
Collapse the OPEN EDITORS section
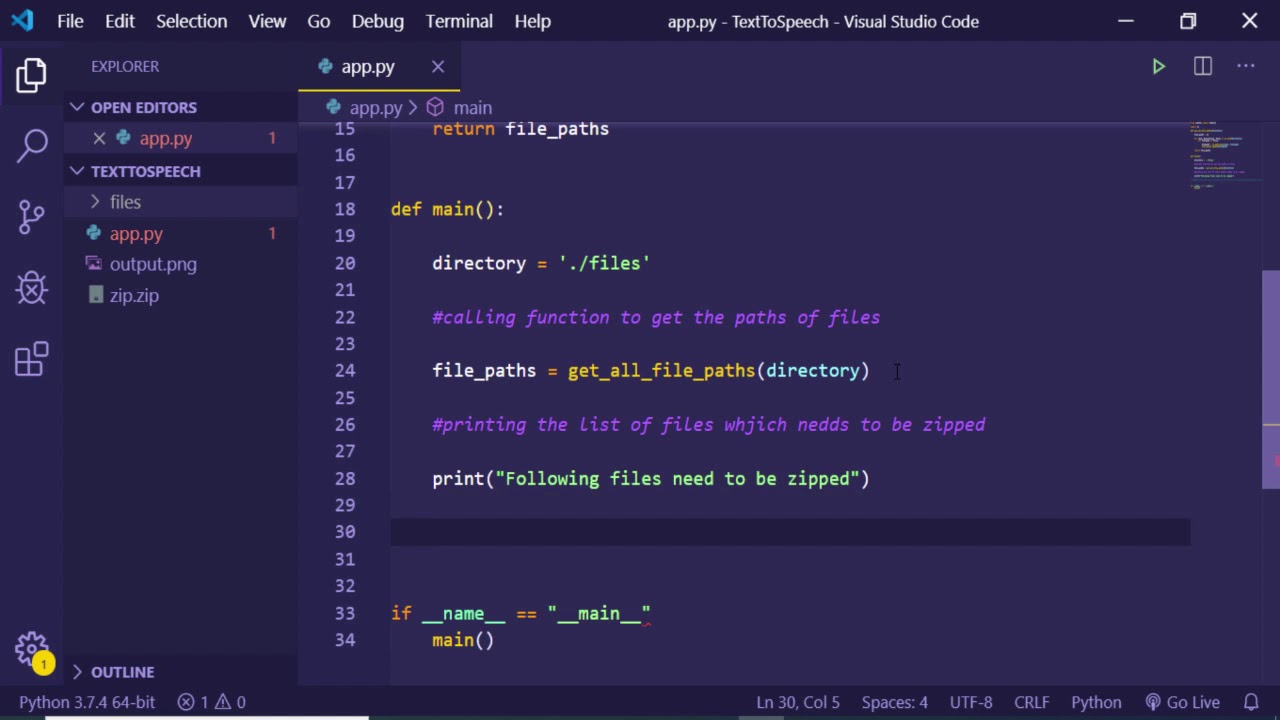(x=144, y=107)
